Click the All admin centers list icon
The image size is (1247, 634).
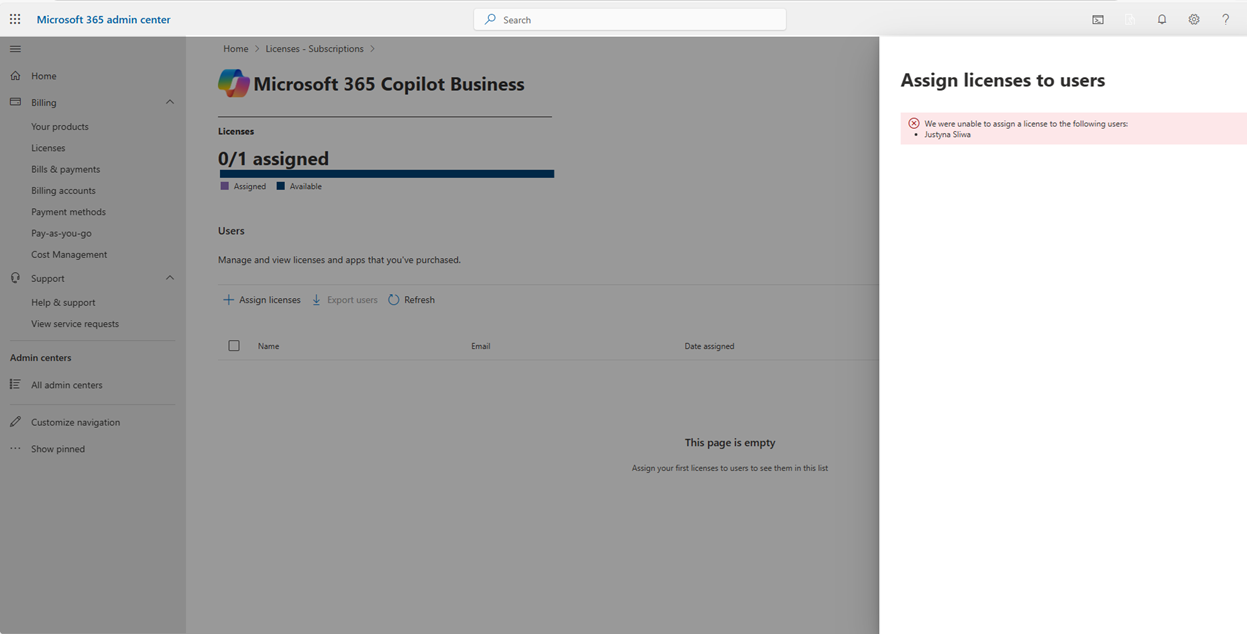click(15, 384)
